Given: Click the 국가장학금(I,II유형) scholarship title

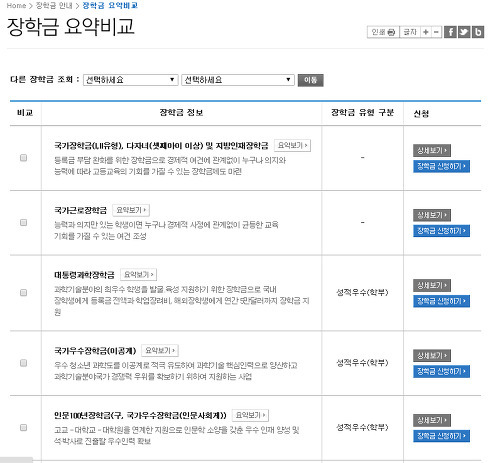Looking at the screenshot, I should click(x=161, y=146).
